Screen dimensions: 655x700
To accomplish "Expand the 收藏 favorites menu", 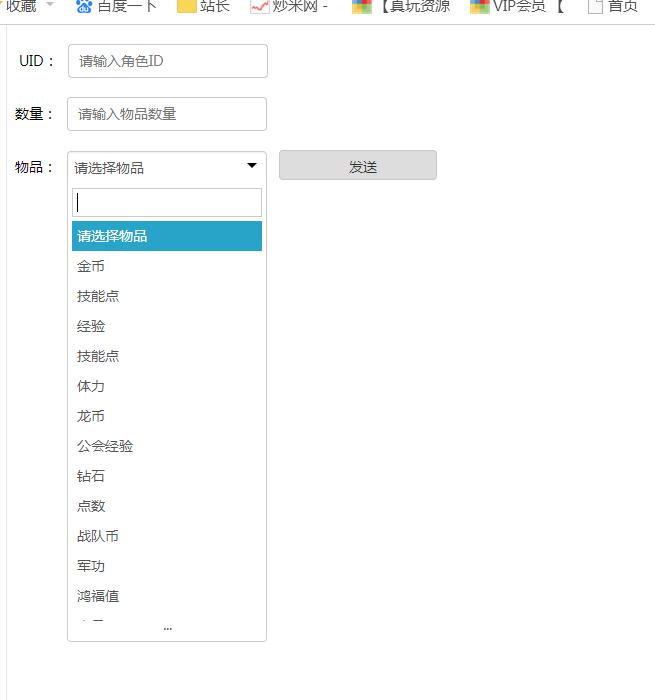I will pyautogui.click(x=28, y=6).
